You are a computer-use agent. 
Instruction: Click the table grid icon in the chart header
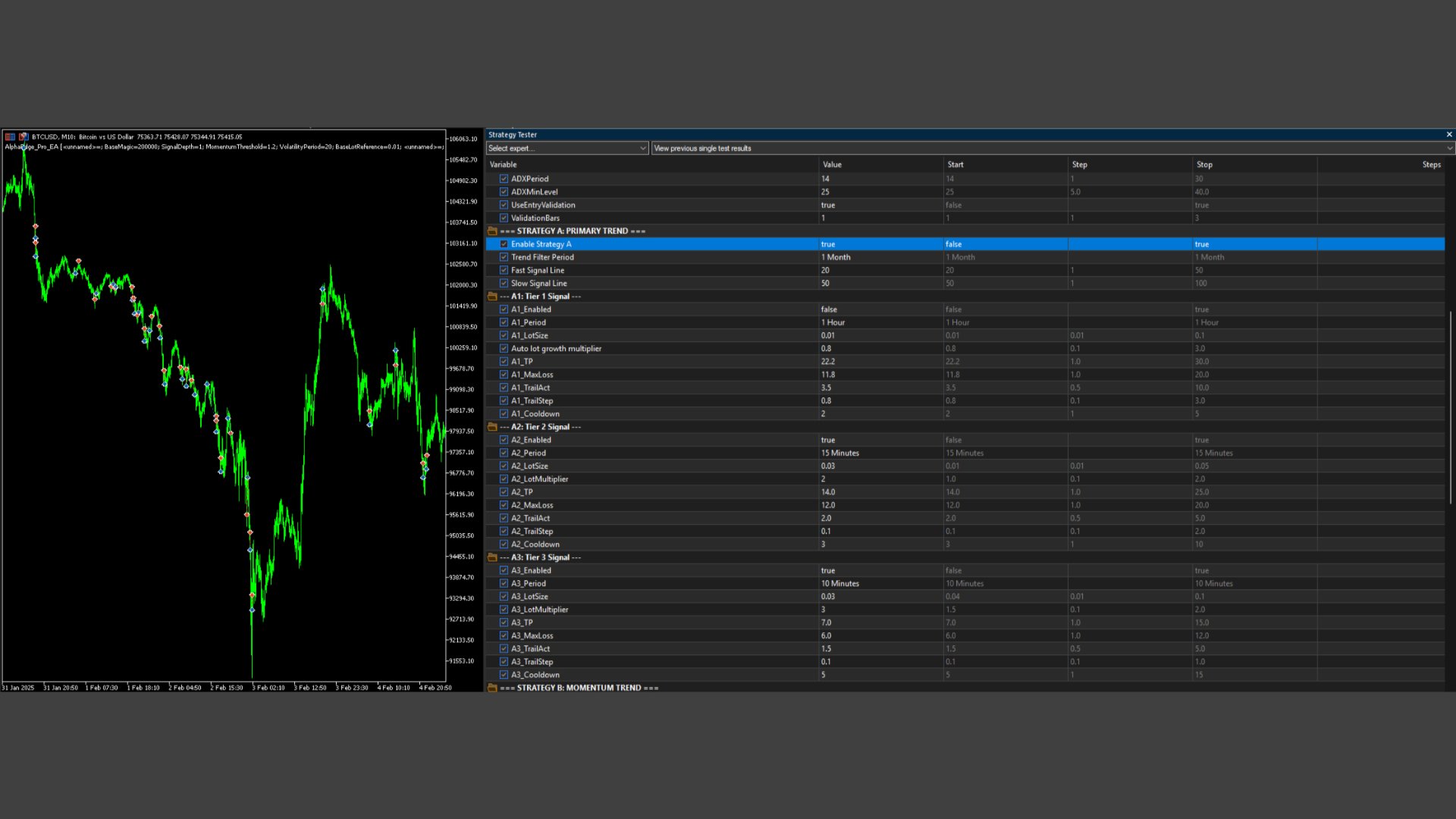10,136
